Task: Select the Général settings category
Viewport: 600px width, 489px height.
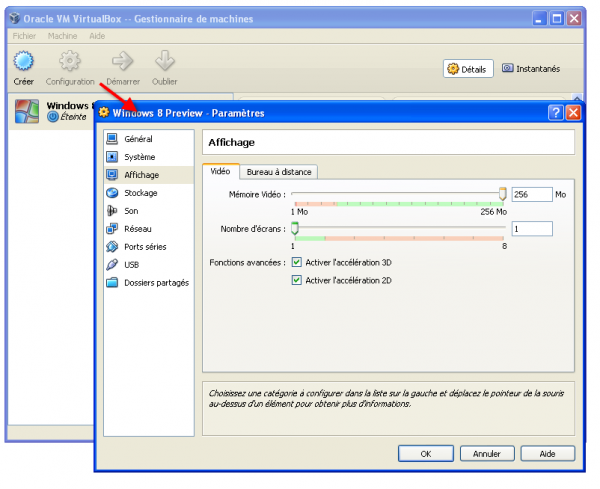Action: (x=138, y=138)
